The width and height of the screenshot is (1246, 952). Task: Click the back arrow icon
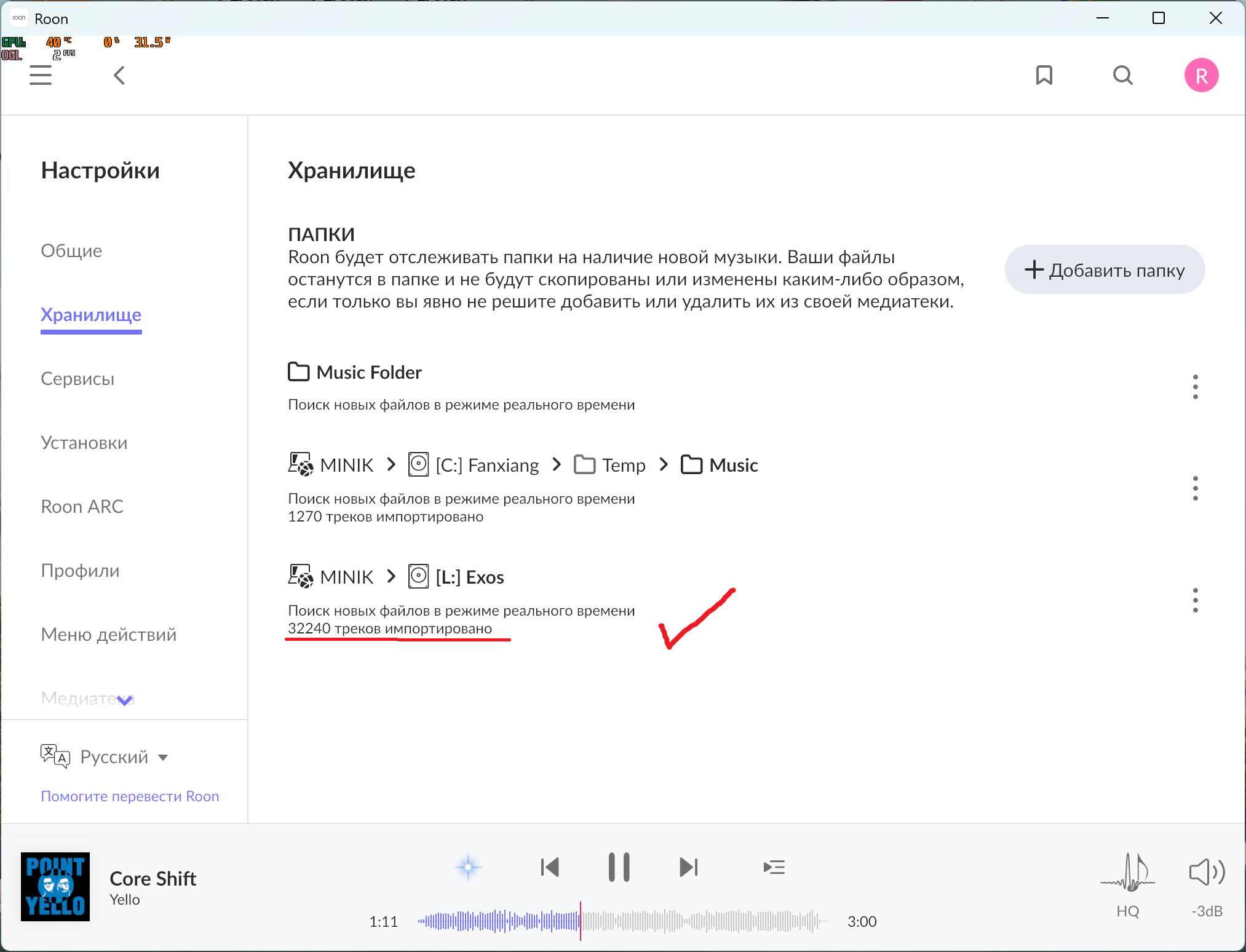coord(119,75)
